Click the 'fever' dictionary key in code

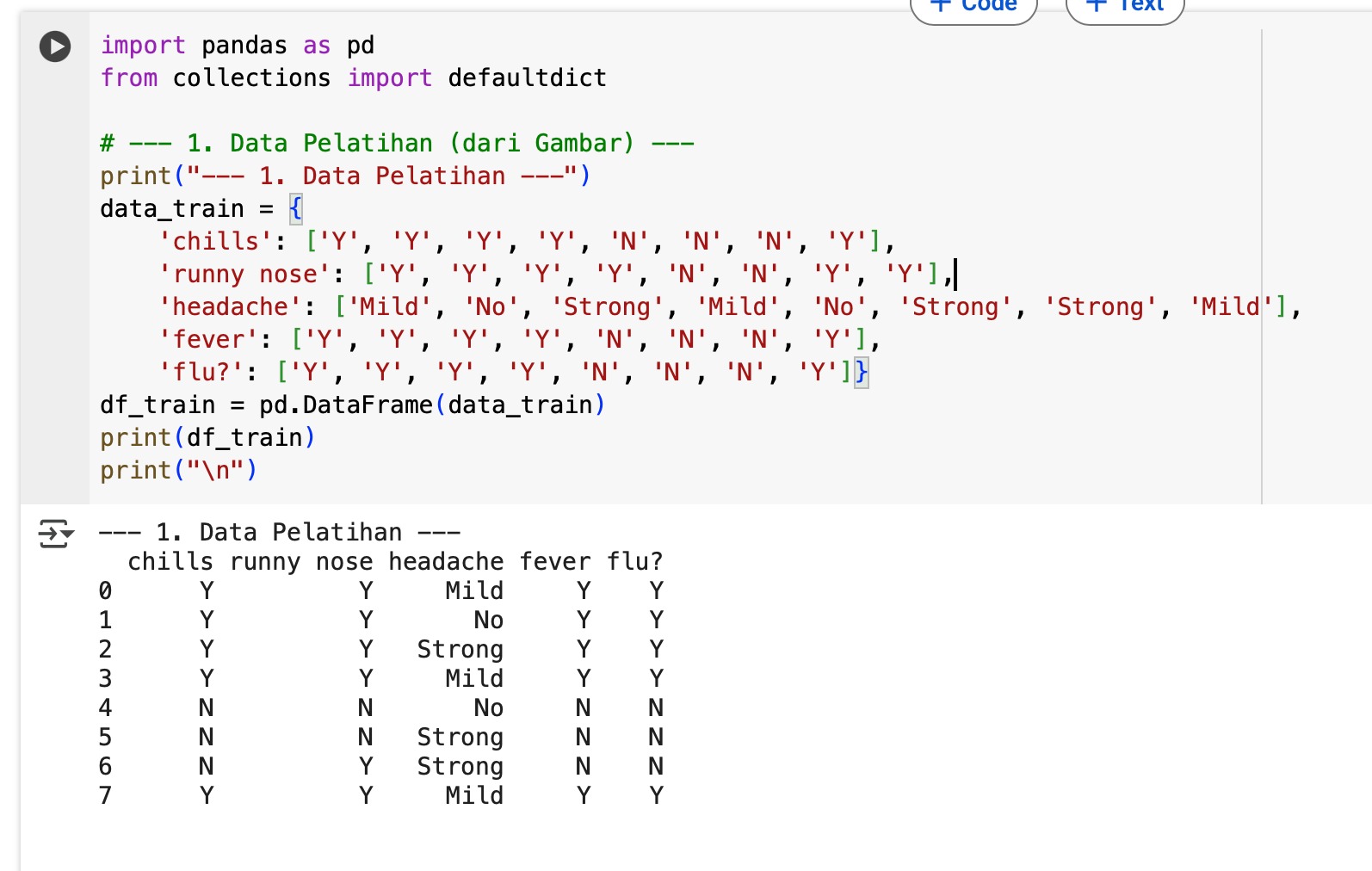[209, 340]
